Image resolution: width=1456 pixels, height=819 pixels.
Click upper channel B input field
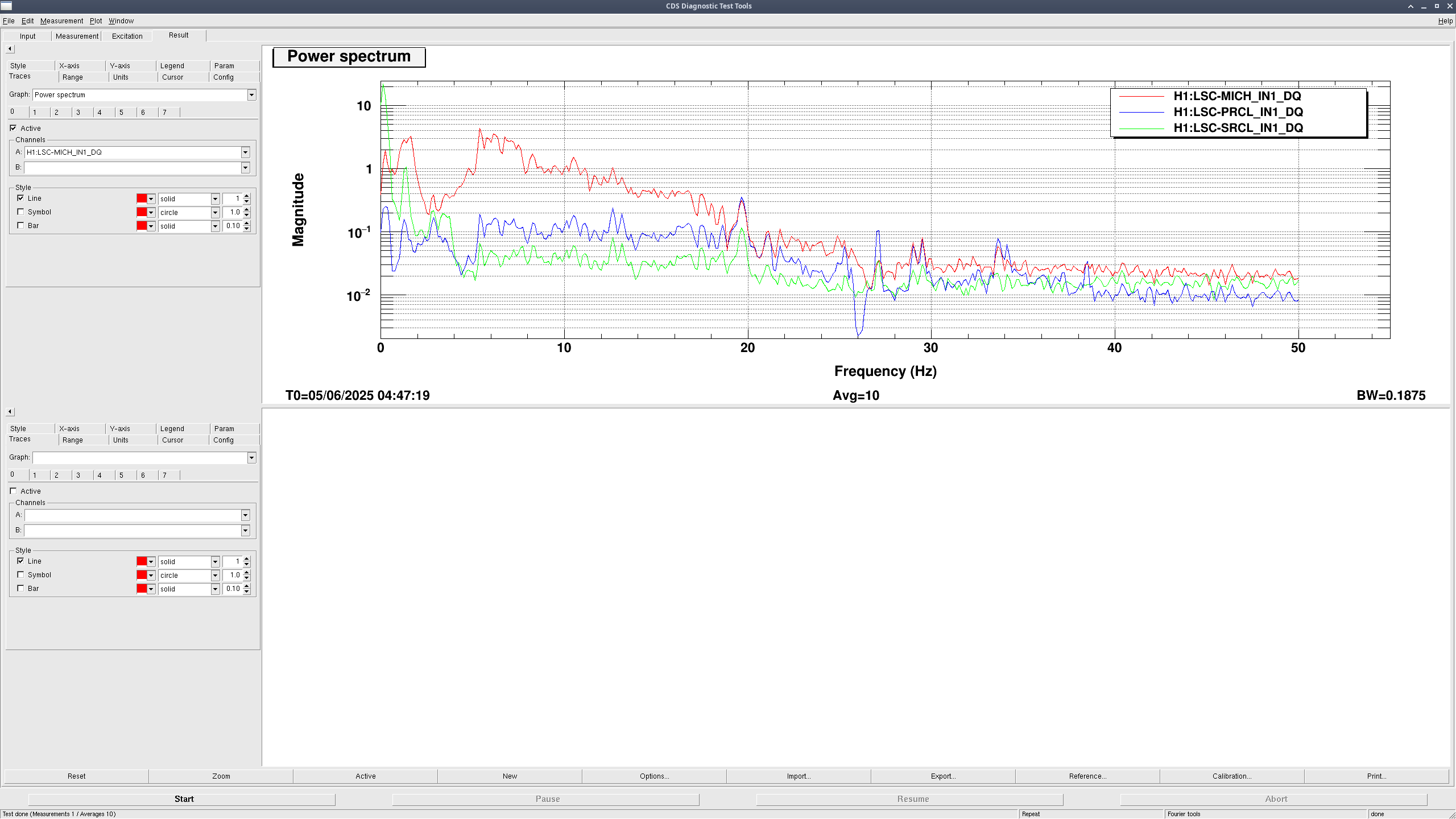click(133, 168)
